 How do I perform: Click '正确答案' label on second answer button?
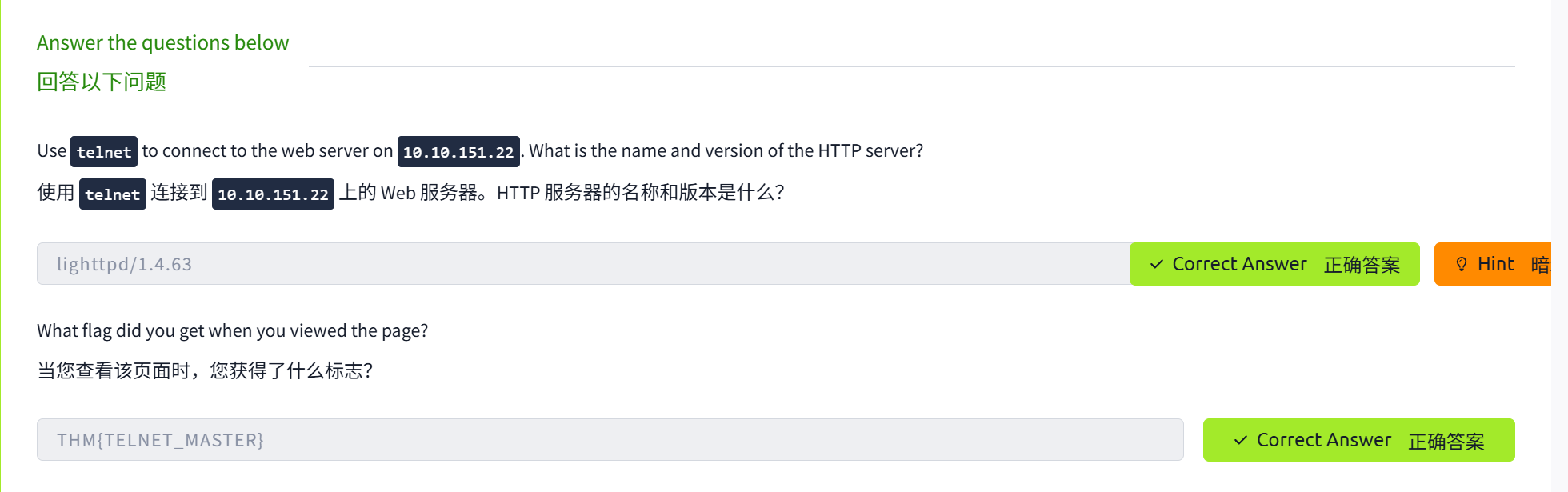tap(1446, 441)
